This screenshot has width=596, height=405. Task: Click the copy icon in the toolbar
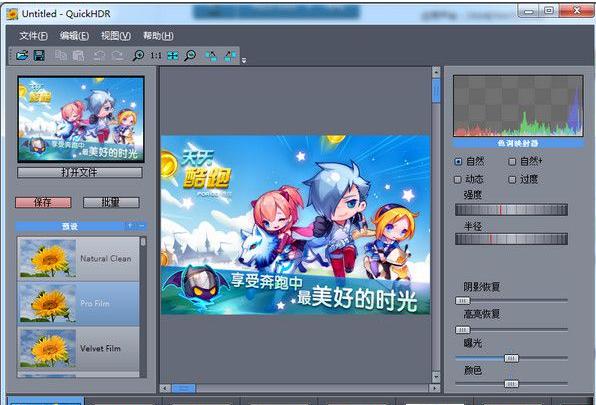pos(61,55)
